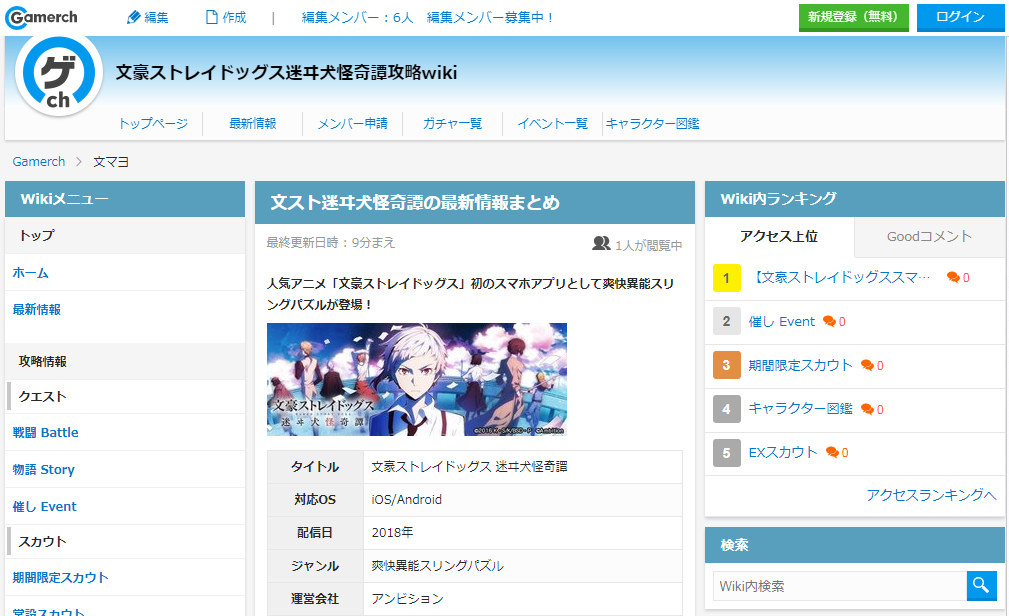1009x616 pixels.
Task: Click the Wiki内検索 input field
Action: tap(840, 586)
